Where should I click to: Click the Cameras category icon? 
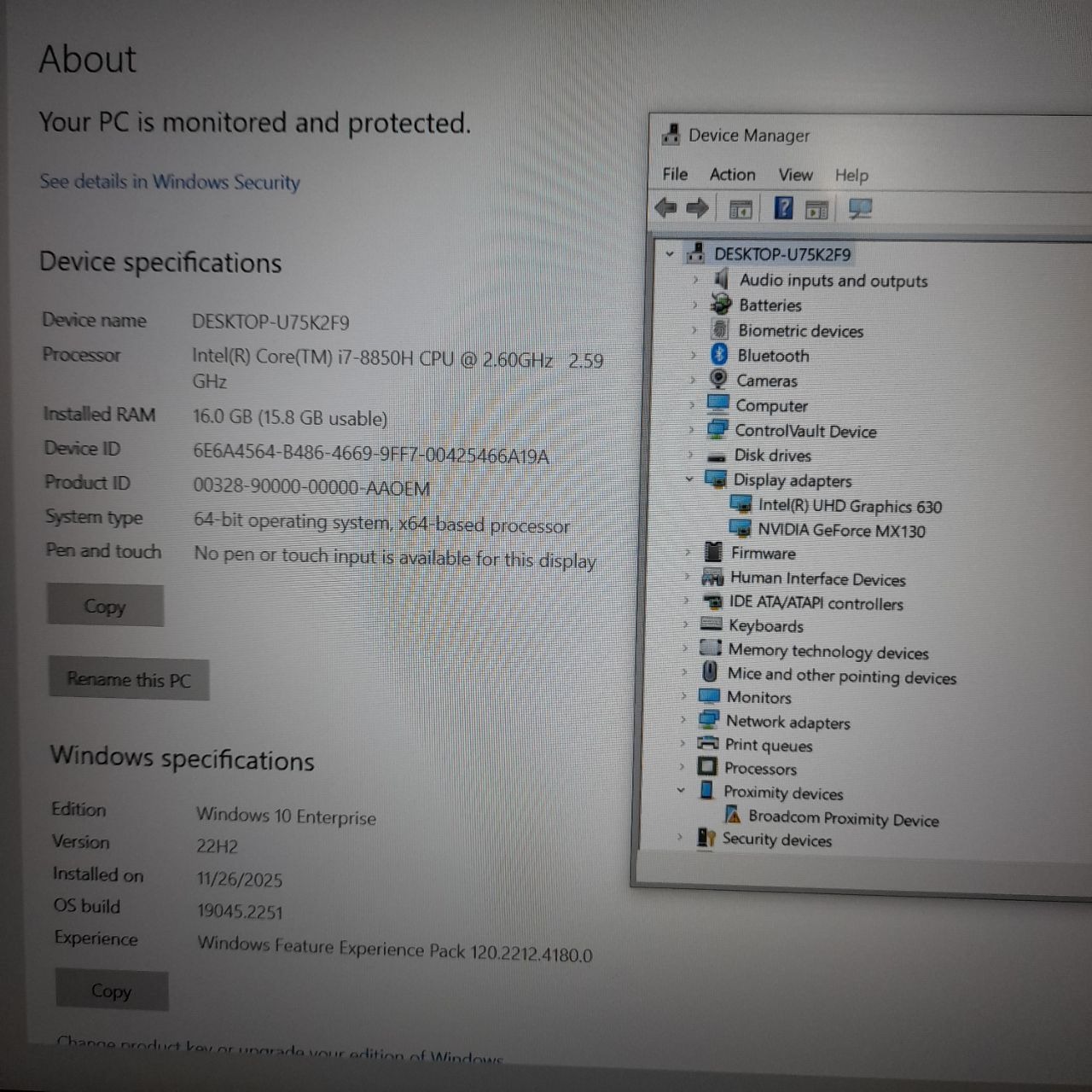point(718,380)
